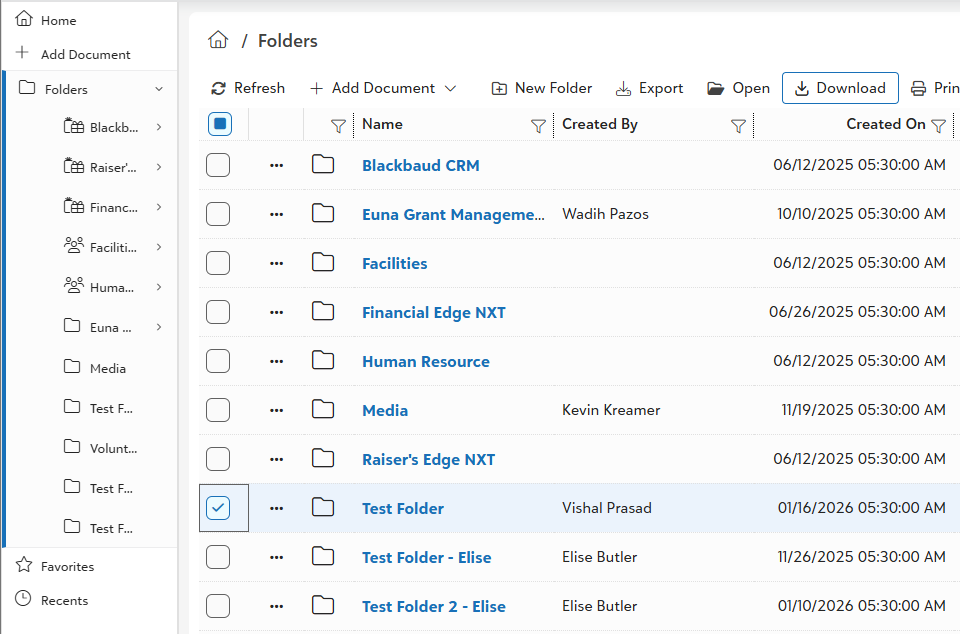Screen dimensions: 960x634
Task: Check the Euna Grant Management row checkbox
Action: pyautogui.click(x=218, y=214)
